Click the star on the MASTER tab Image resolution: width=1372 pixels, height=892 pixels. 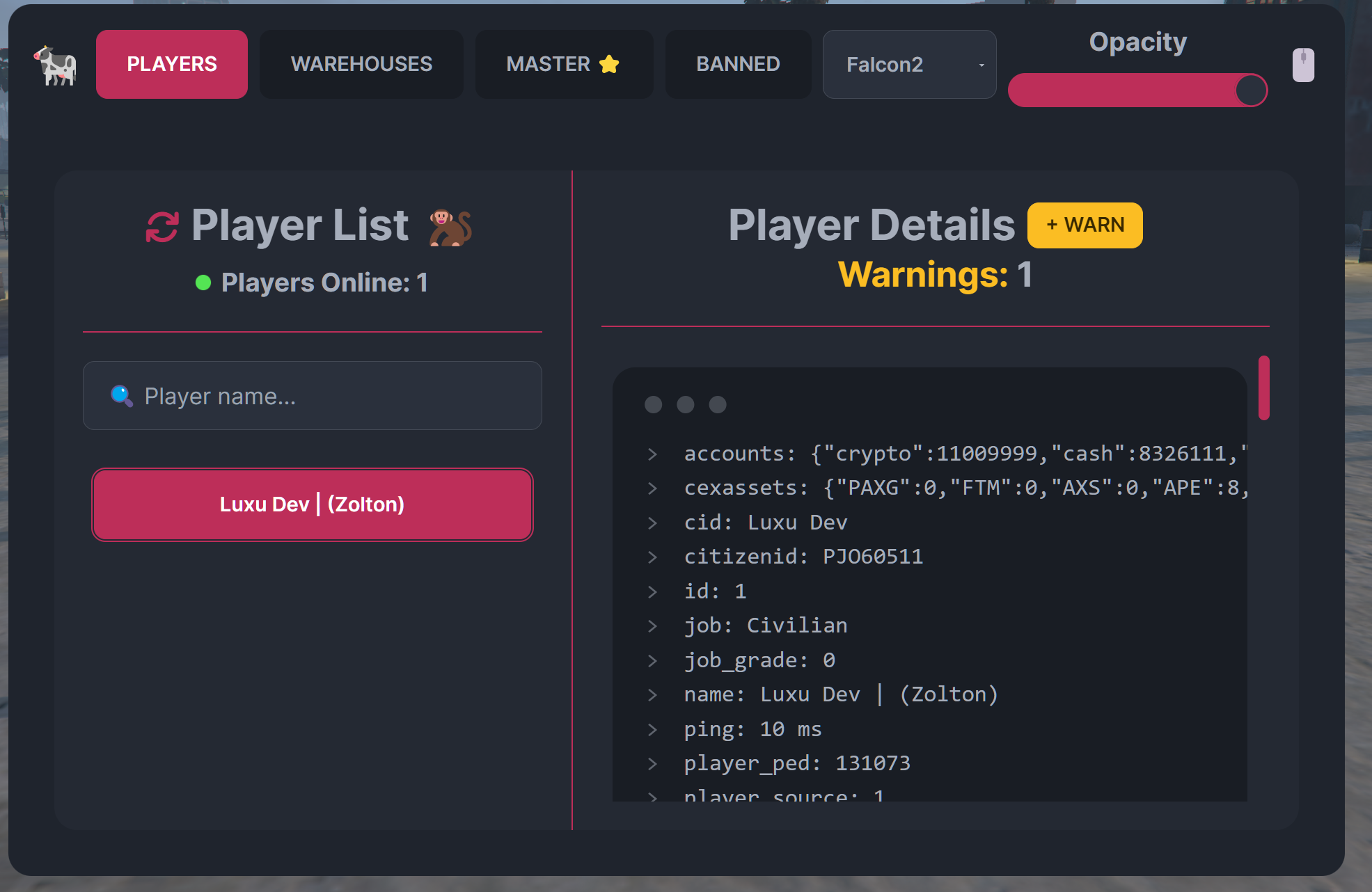[x=609, y=64]
